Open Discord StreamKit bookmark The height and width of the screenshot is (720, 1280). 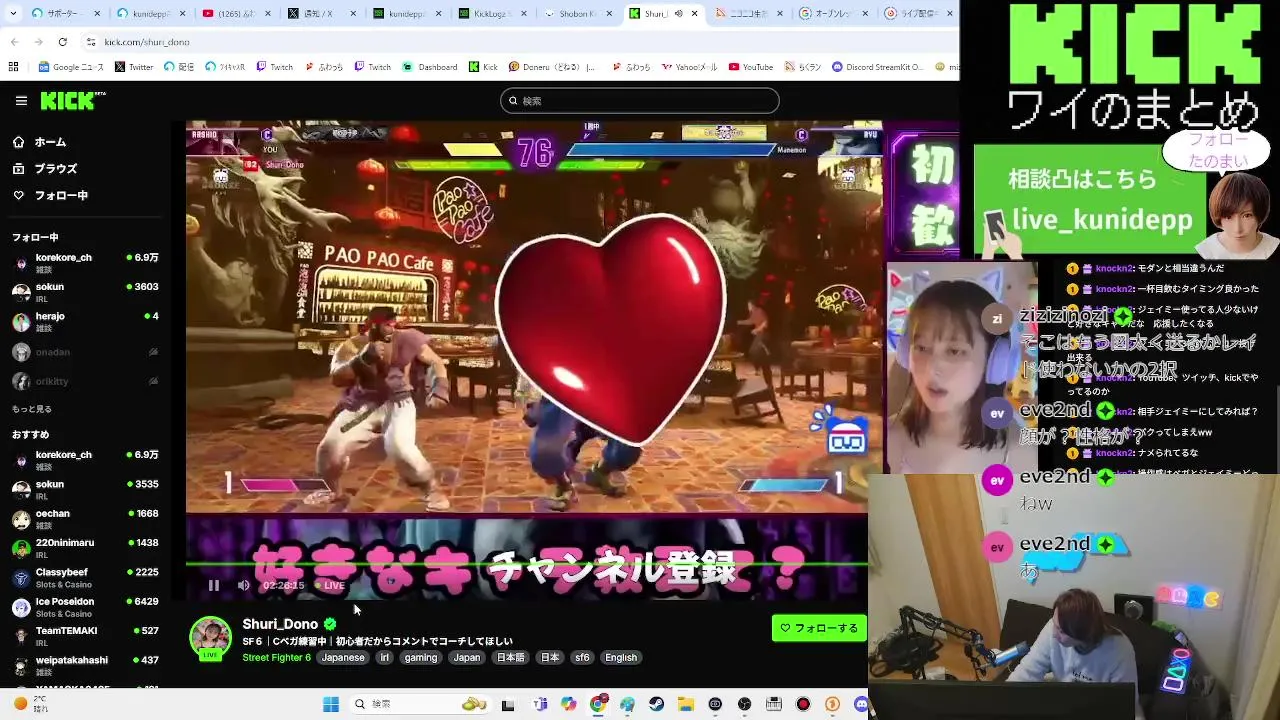[878, 67]
